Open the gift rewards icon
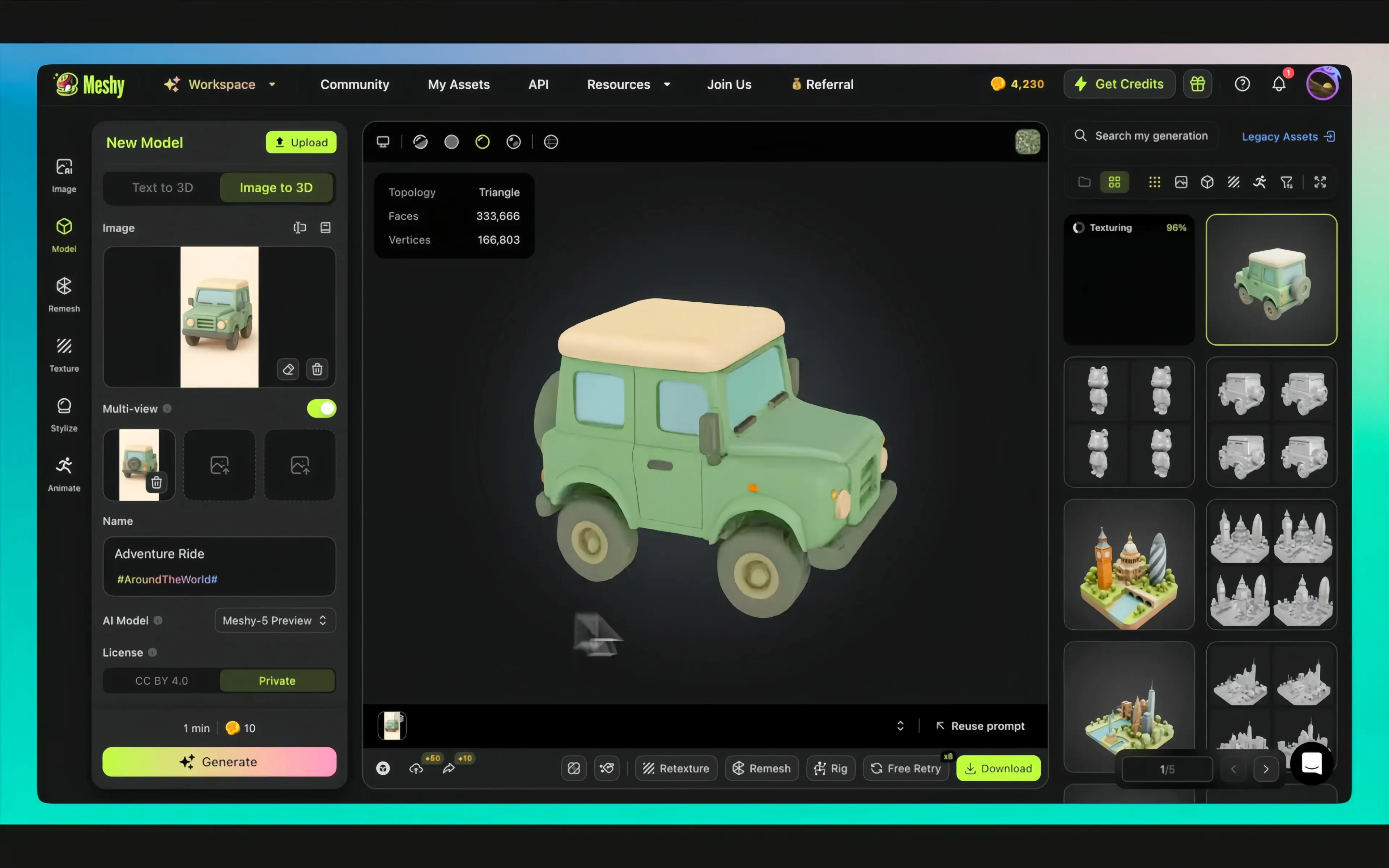The height and width of the screenshot is (868, 1389). pyautogui.click(x=1197, y=84)
